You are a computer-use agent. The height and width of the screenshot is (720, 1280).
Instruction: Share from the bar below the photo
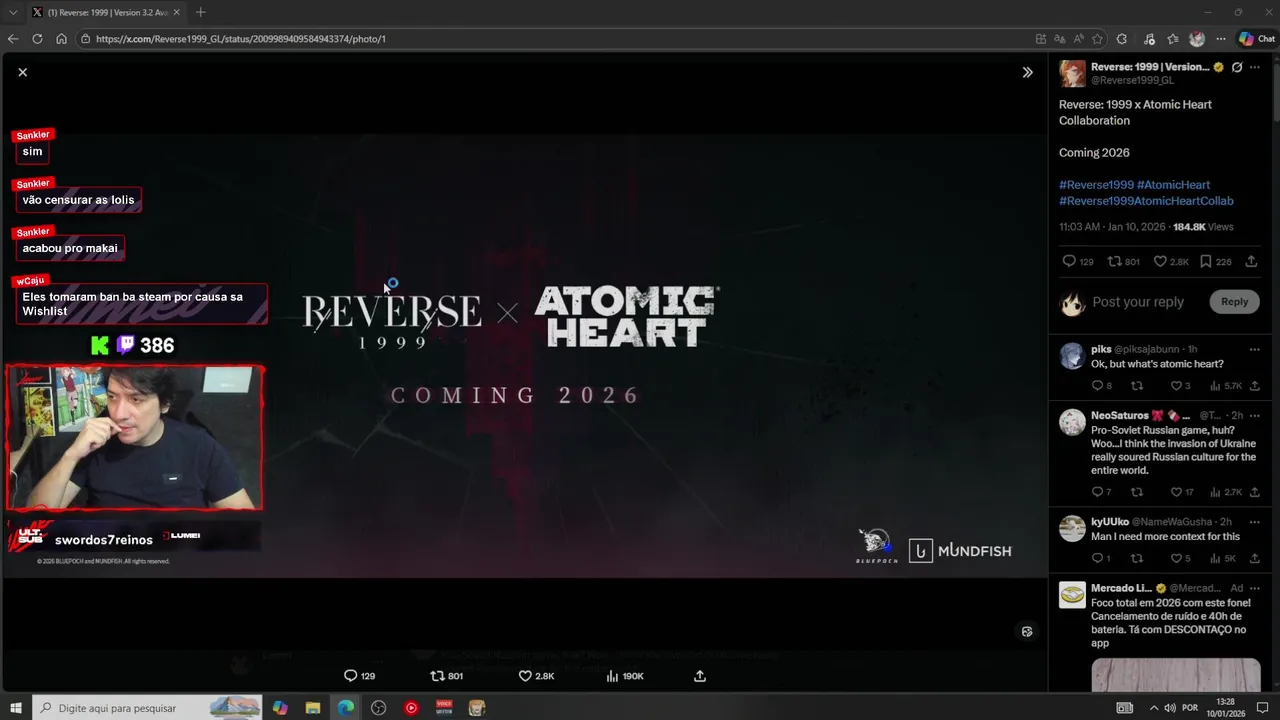[x=700, y=676]
